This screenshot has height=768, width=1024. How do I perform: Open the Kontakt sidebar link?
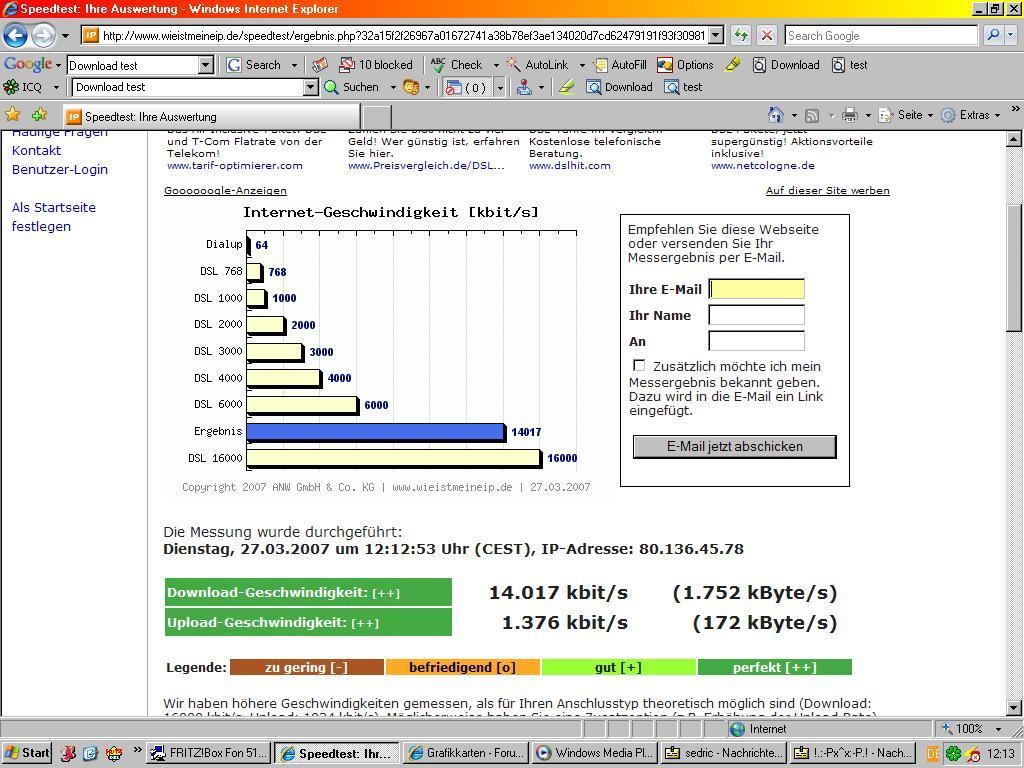36,150
